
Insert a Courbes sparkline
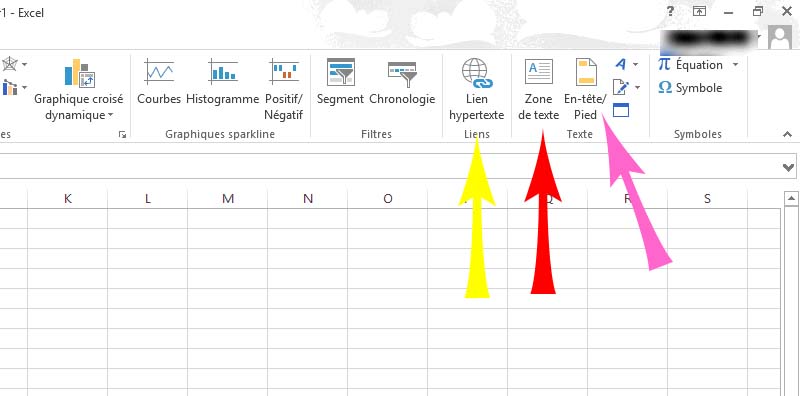[159, 82]
